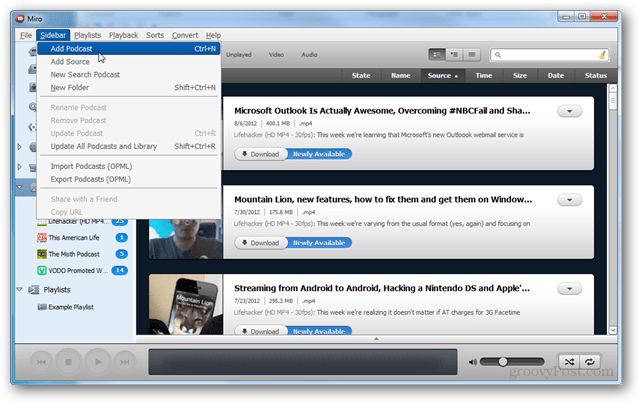Select This American Life podcast

coord(74,238)
